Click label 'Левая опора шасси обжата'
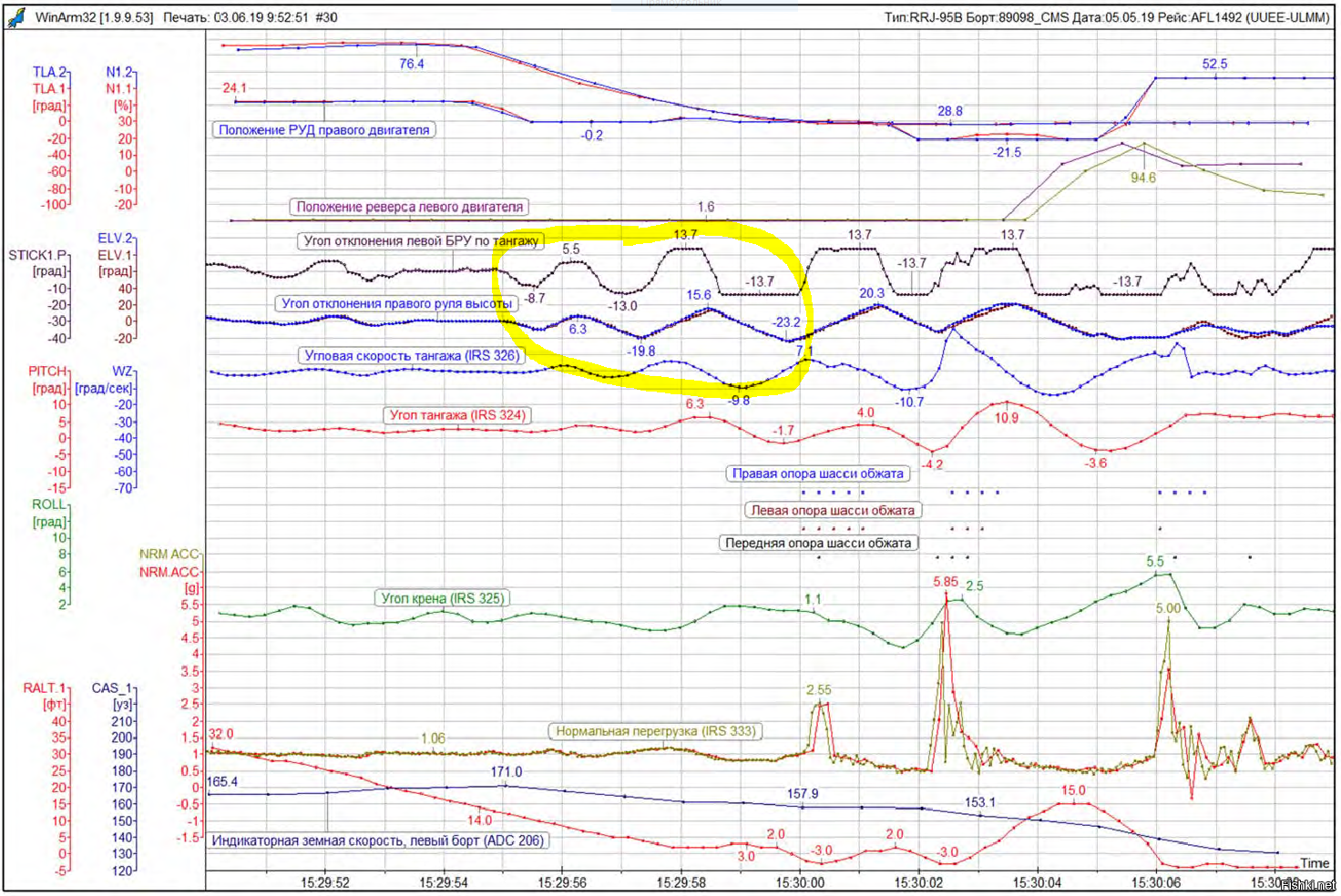This screenshot has width=1341, height=896. 833,511
